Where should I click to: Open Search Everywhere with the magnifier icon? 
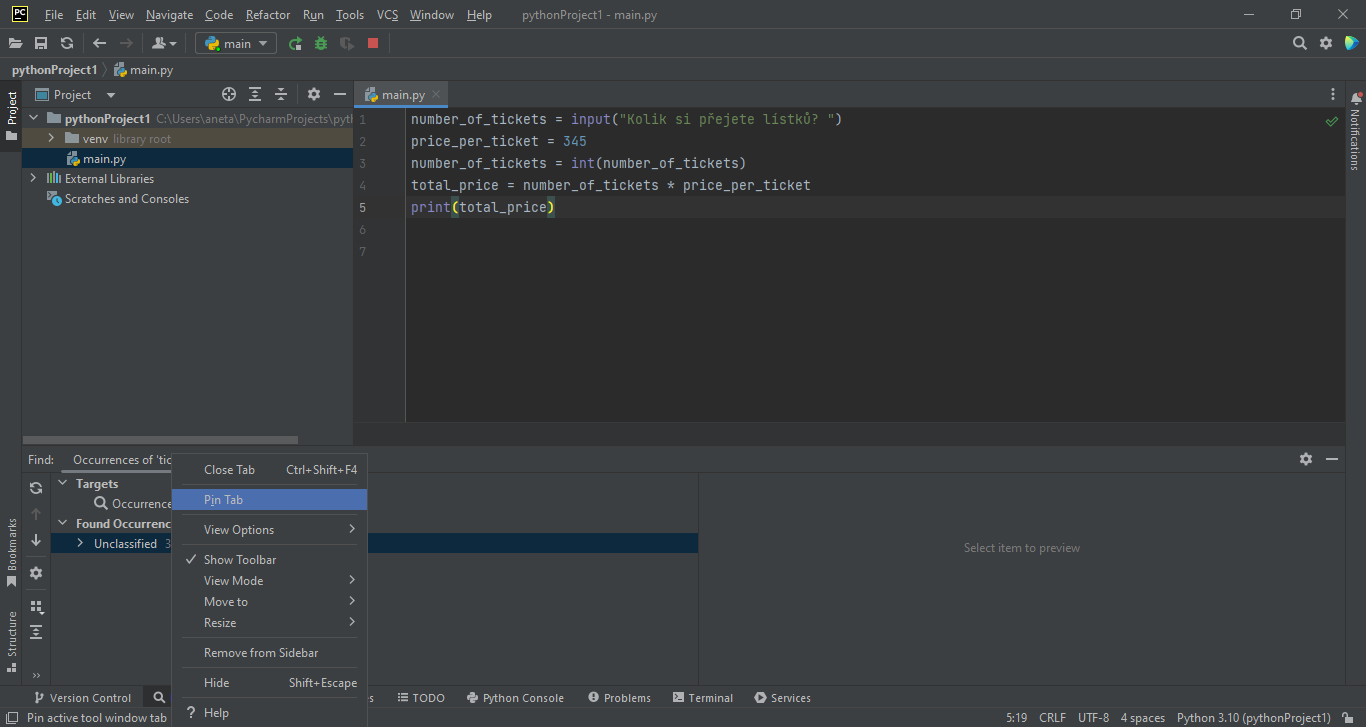click(x=1299, y=43)
